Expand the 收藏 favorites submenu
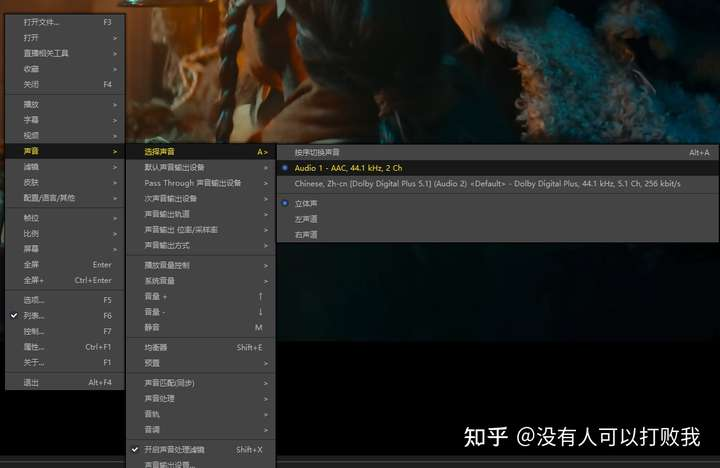This screenshot has width=720, height=468. (x=65, y=69)
